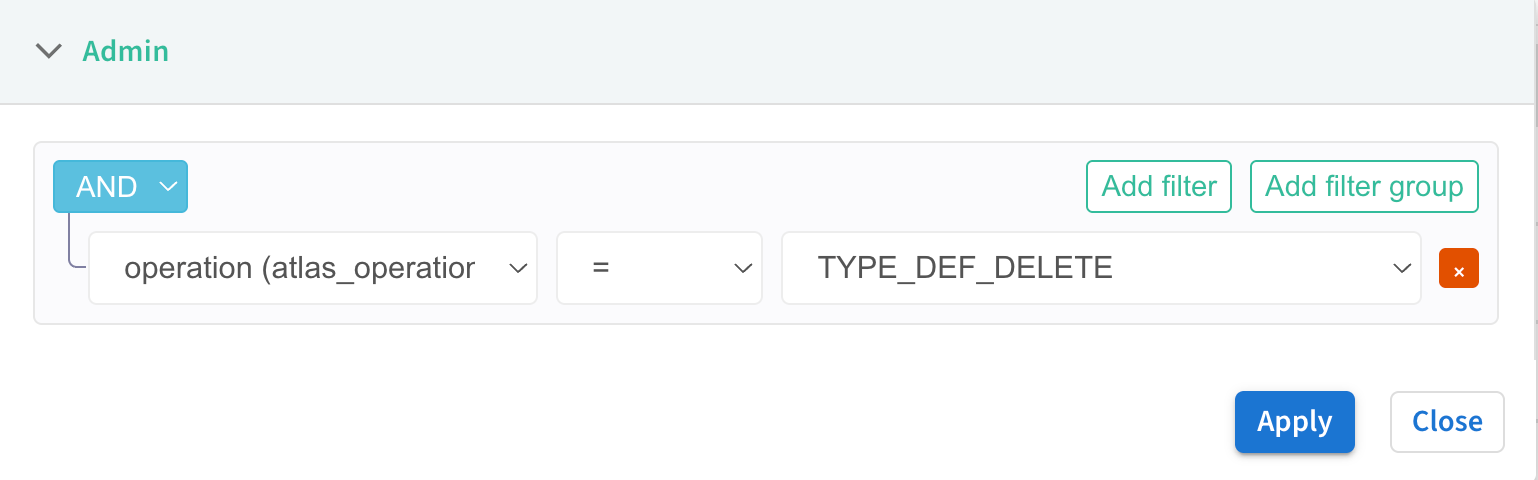Apply the admin filter

pyautogui.click(x=1294, y=422)
